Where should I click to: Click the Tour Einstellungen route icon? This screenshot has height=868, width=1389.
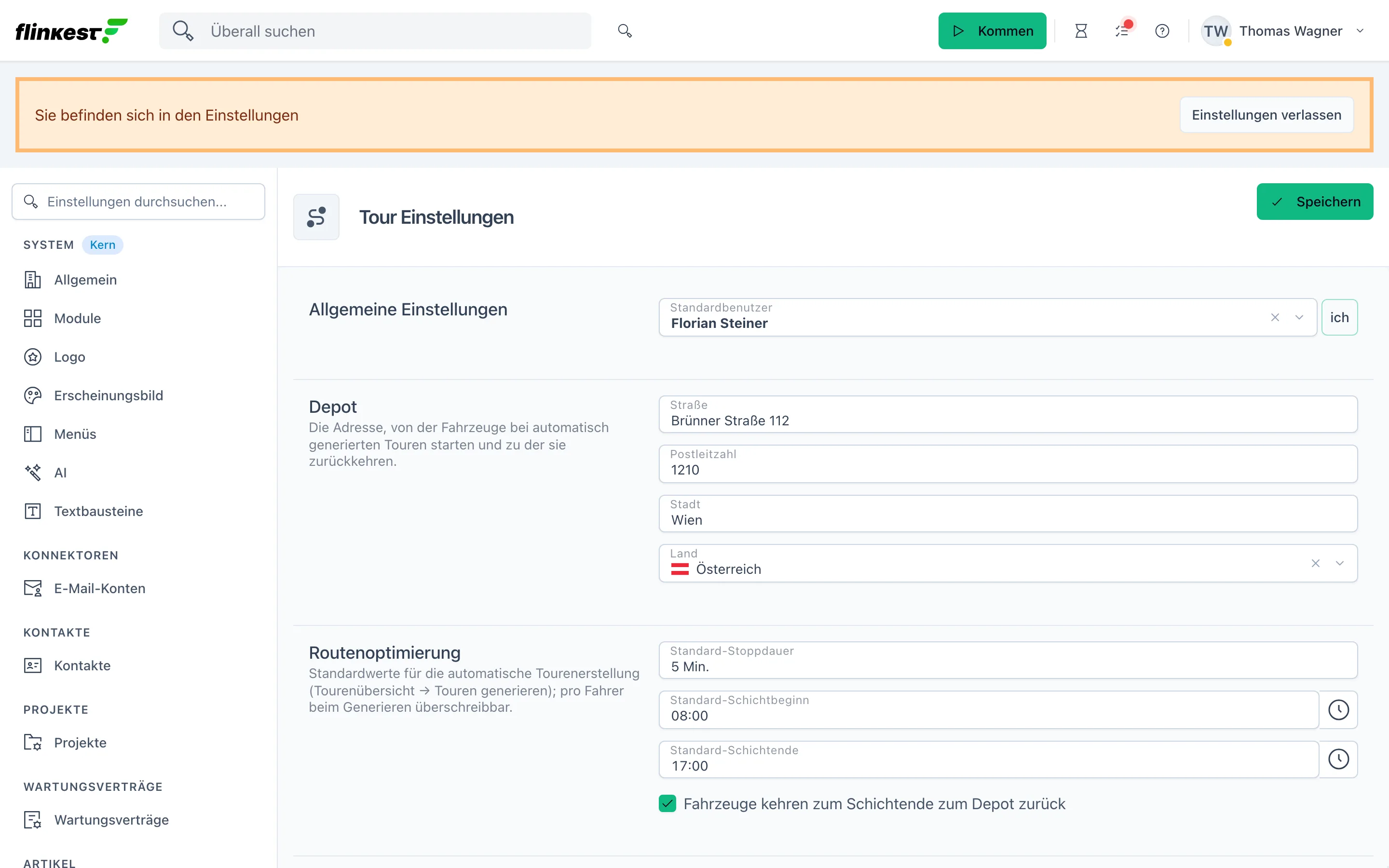click(316, 217)
